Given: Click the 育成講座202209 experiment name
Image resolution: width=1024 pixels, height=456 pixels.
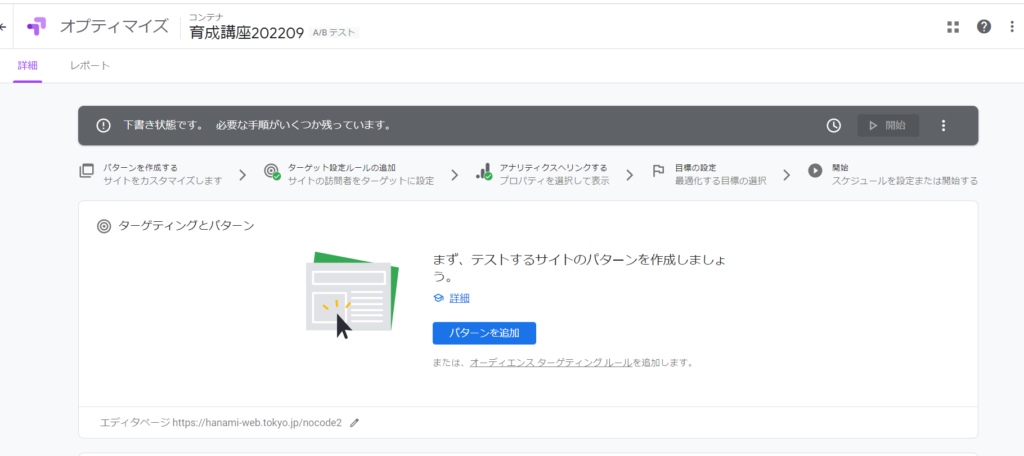Looking at the screenshot, I should 245,33.
